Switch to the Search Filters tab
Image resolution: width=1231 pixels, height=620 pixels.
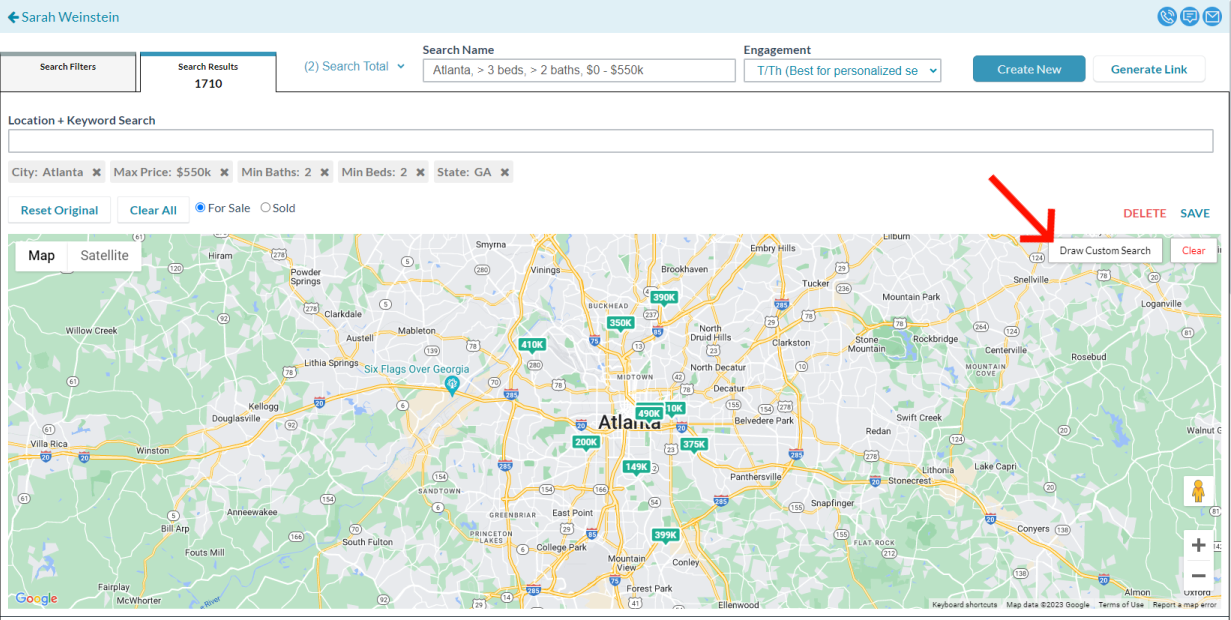point(67,67)
